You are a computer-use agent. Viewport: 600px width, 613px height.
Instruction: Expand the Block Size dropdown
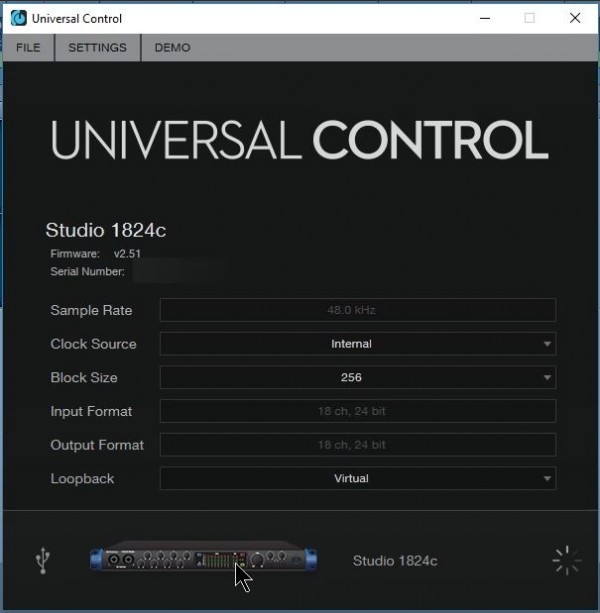tap(358, 377)
